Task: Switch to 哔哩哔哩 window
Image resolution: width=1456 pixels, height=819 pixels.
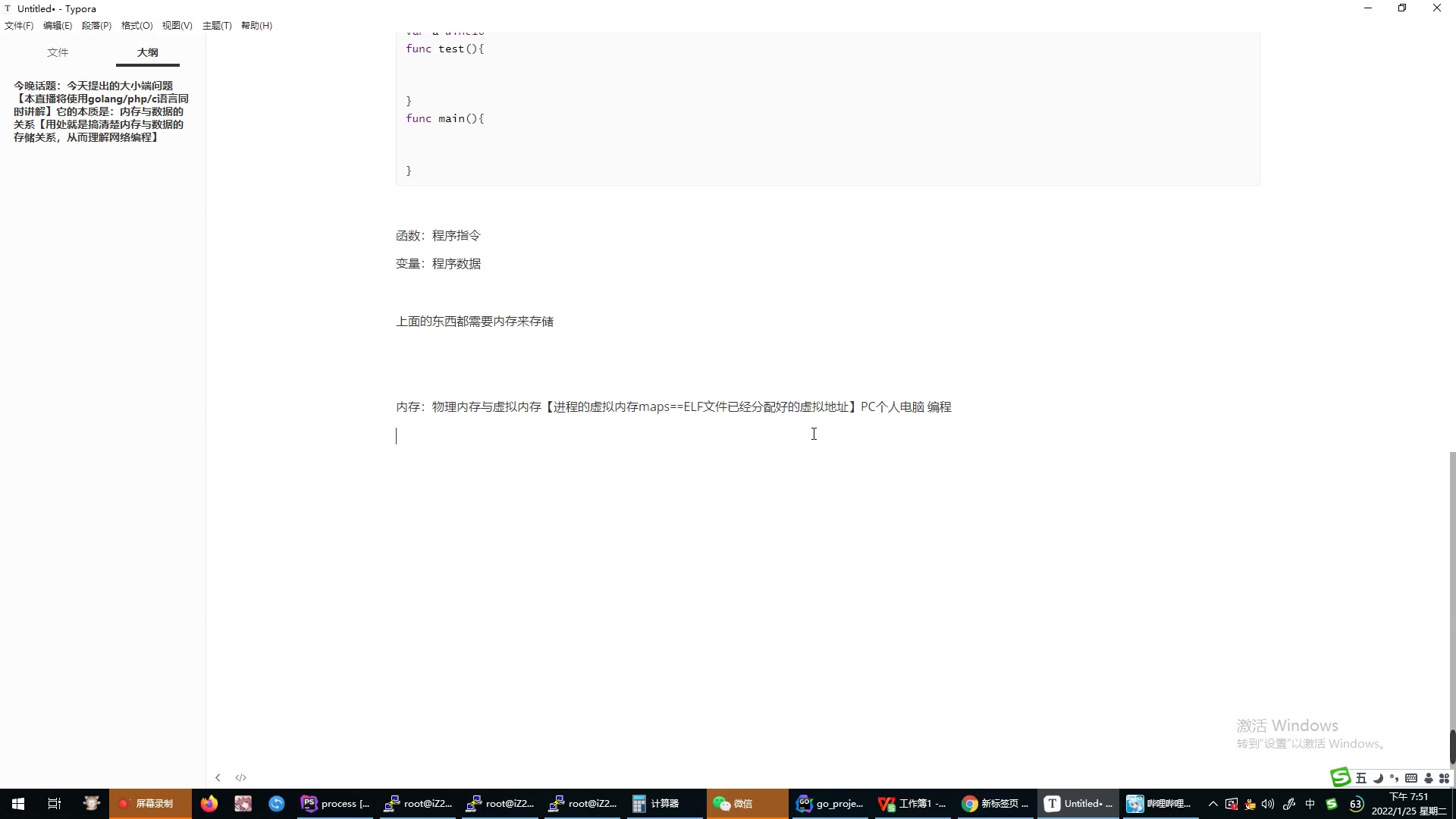Action: (x=1159, y=804)
